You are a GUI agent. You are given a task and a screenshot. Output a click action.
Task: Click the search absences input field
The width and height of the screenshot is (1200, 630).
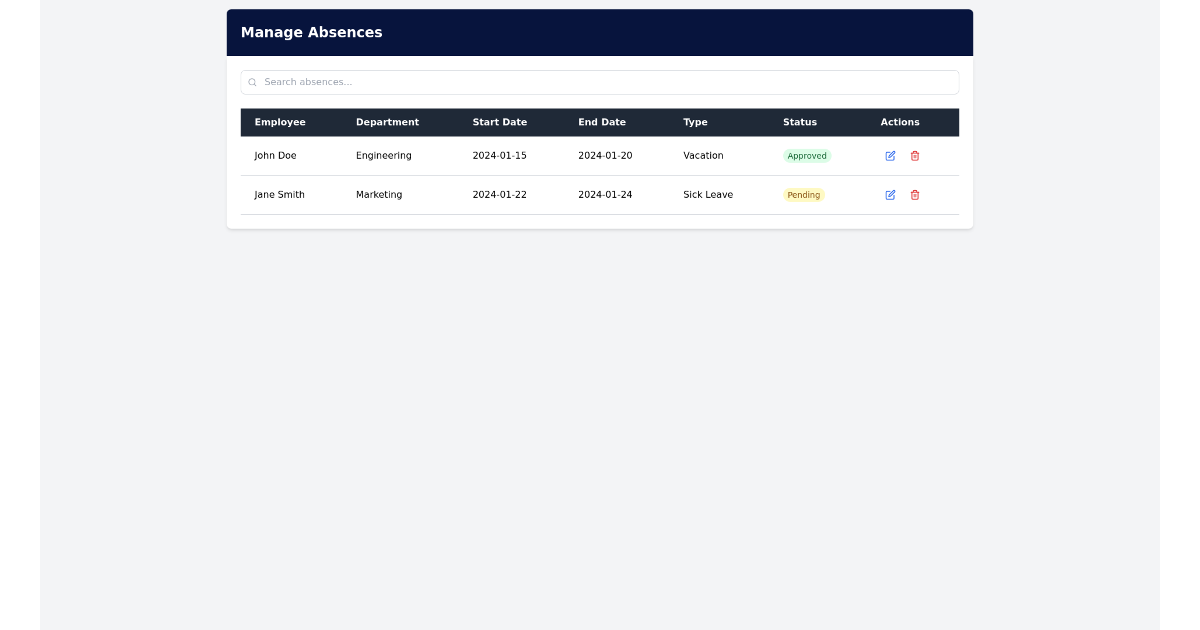click(x=599, y=82)
